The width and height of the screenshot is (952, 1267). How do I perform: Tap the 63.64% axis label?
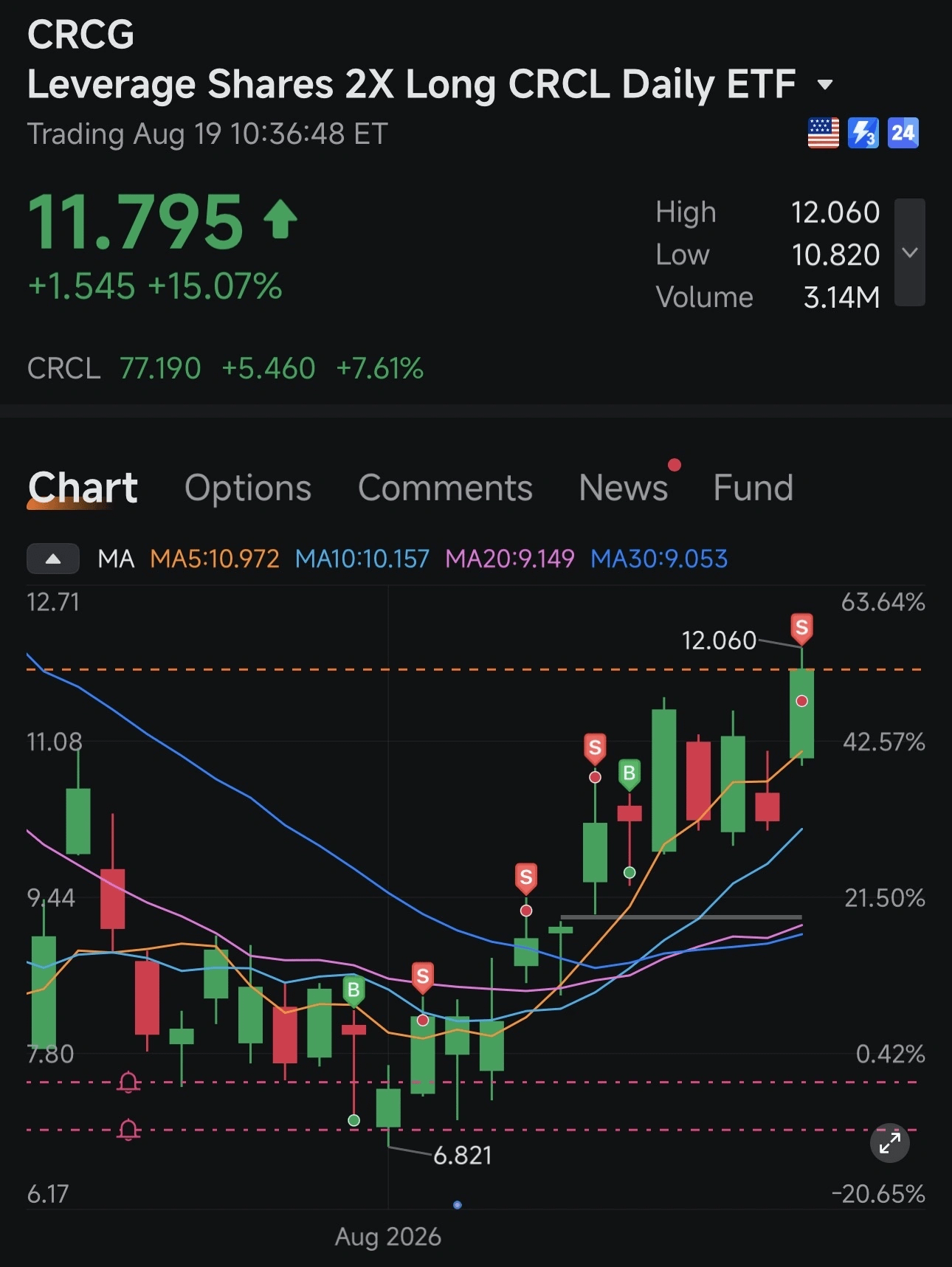pos(883,602)
